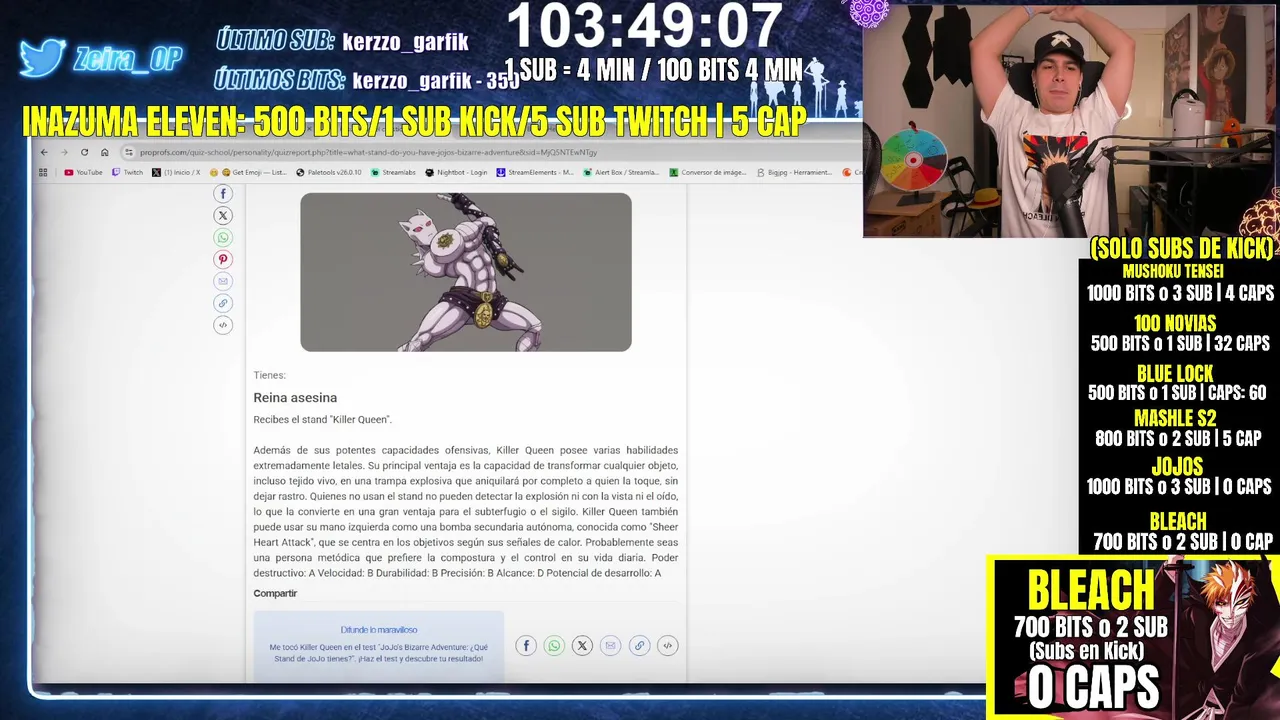
Task: Open the StreamElements bookmark
Action: point(535,172)
